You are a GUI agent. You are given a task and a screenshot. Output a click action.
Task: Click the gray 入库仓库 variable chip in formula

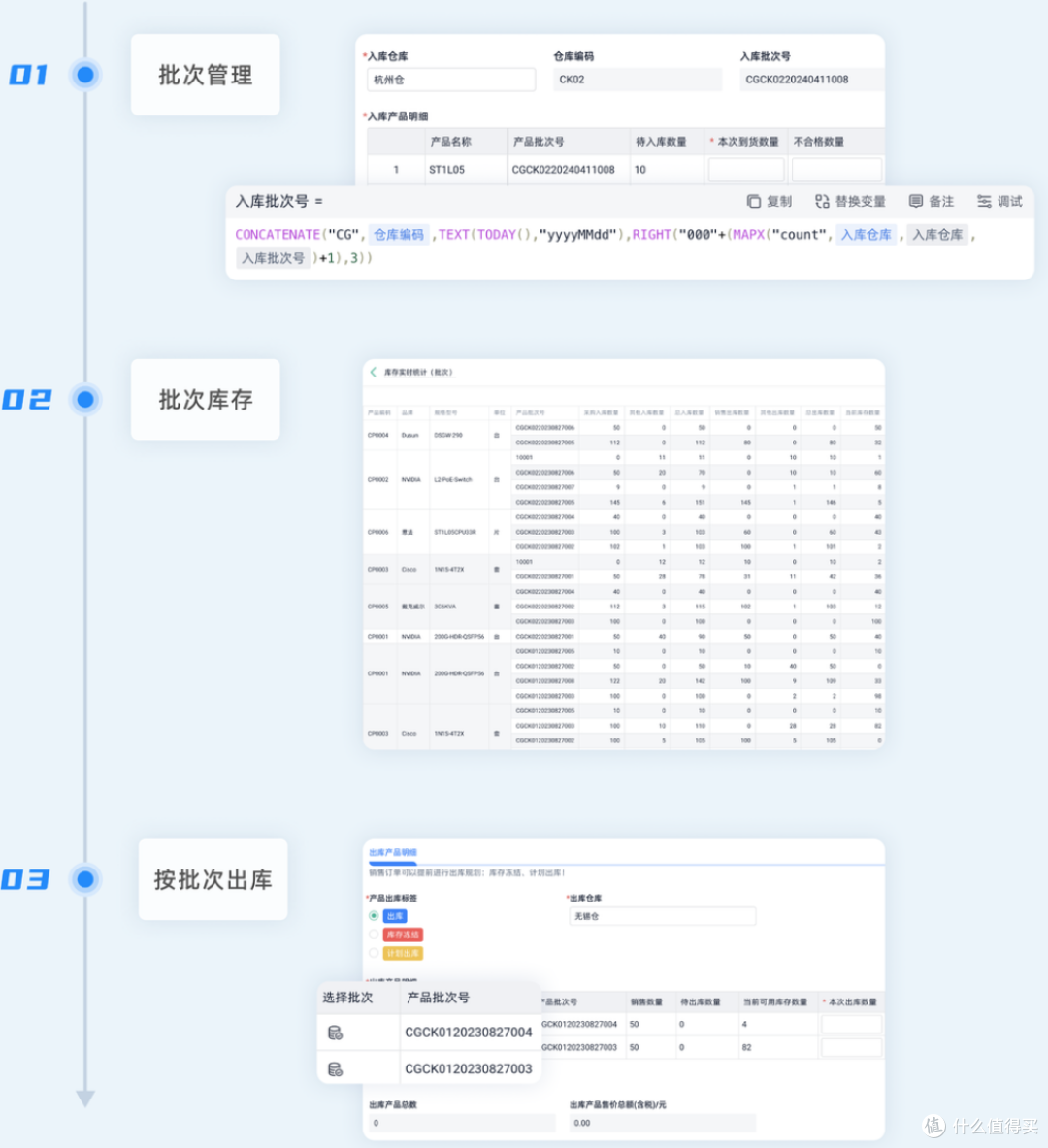[937, 234]
